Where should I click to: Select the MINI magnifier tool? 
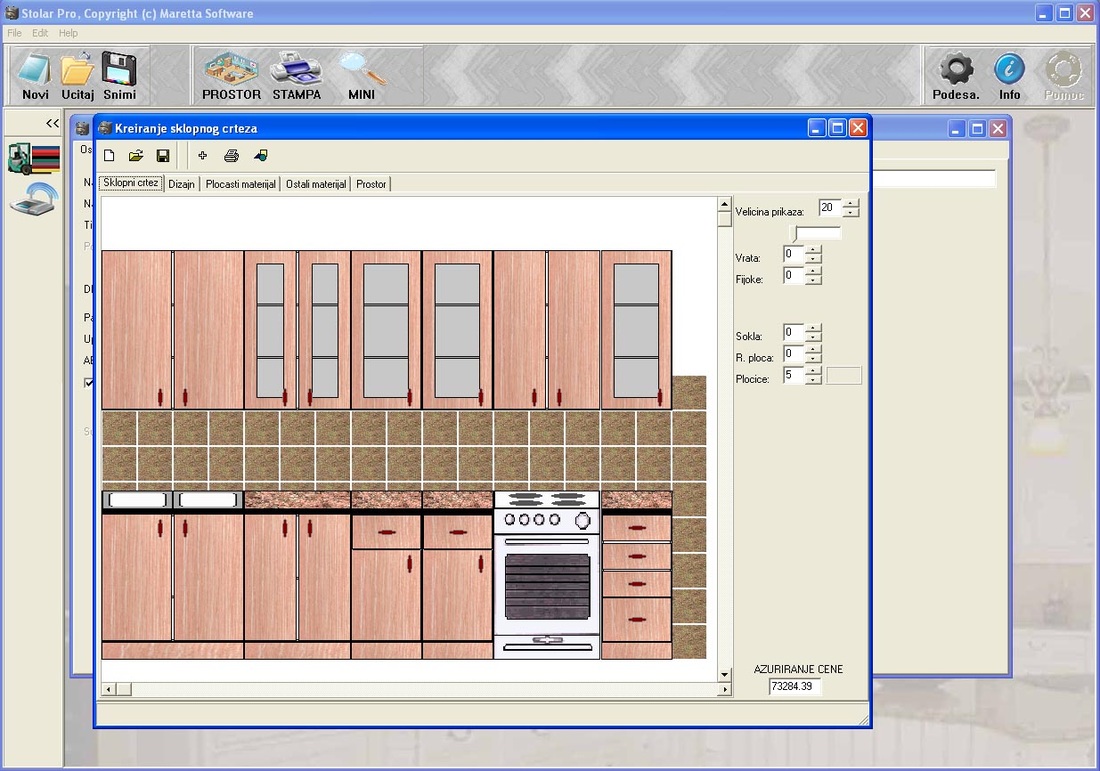[361, 75]
